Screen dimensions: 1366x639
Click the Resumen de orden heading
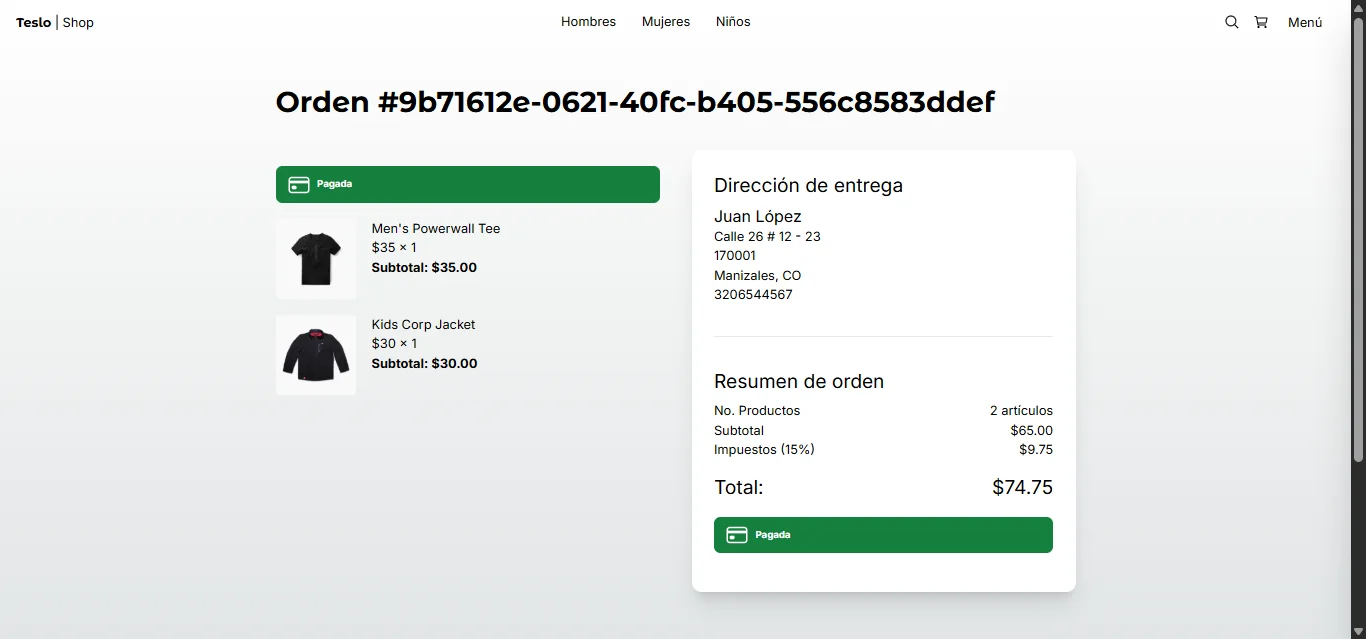click(x=799, y=381)
